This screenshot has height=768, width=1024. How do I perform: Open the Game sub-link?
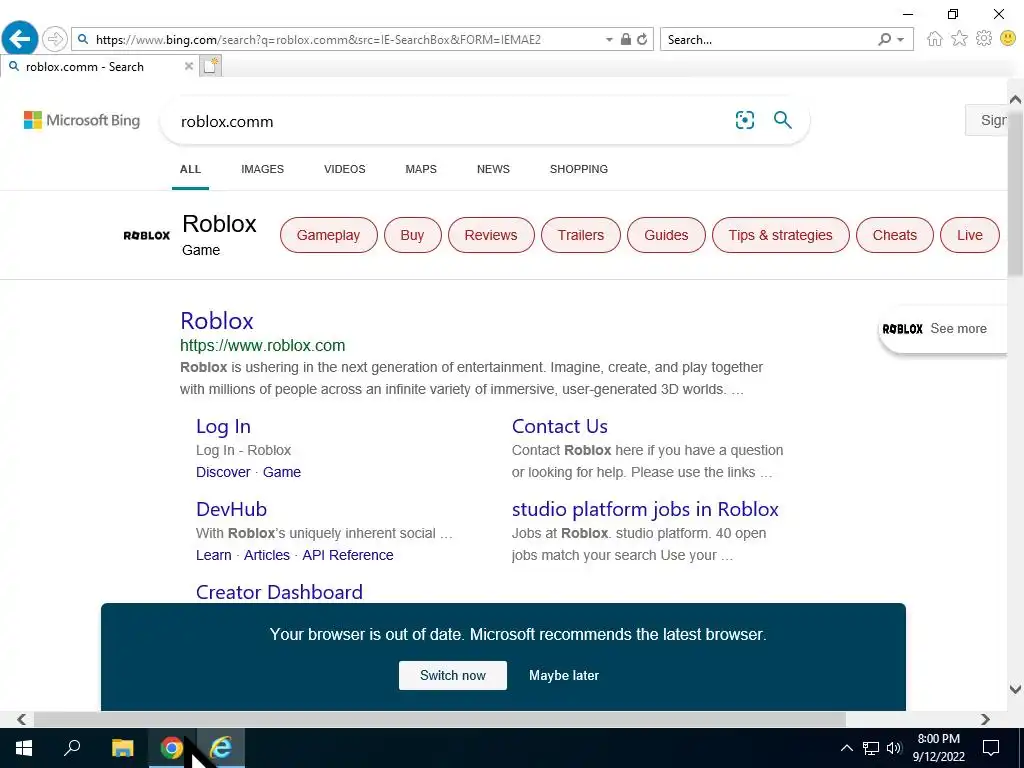[281, 472]
